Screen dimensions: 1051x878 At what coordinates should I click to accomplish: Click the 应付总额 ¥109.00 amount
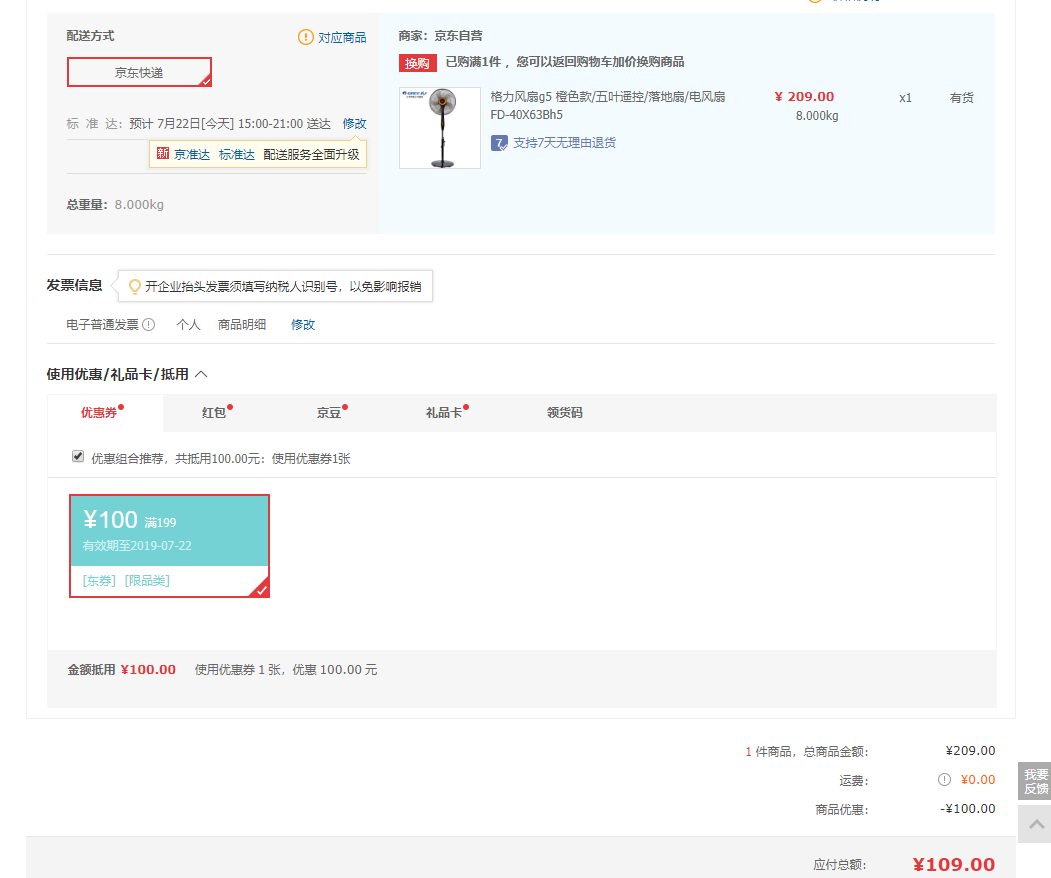pyautogui.click(x=953, y=864)
